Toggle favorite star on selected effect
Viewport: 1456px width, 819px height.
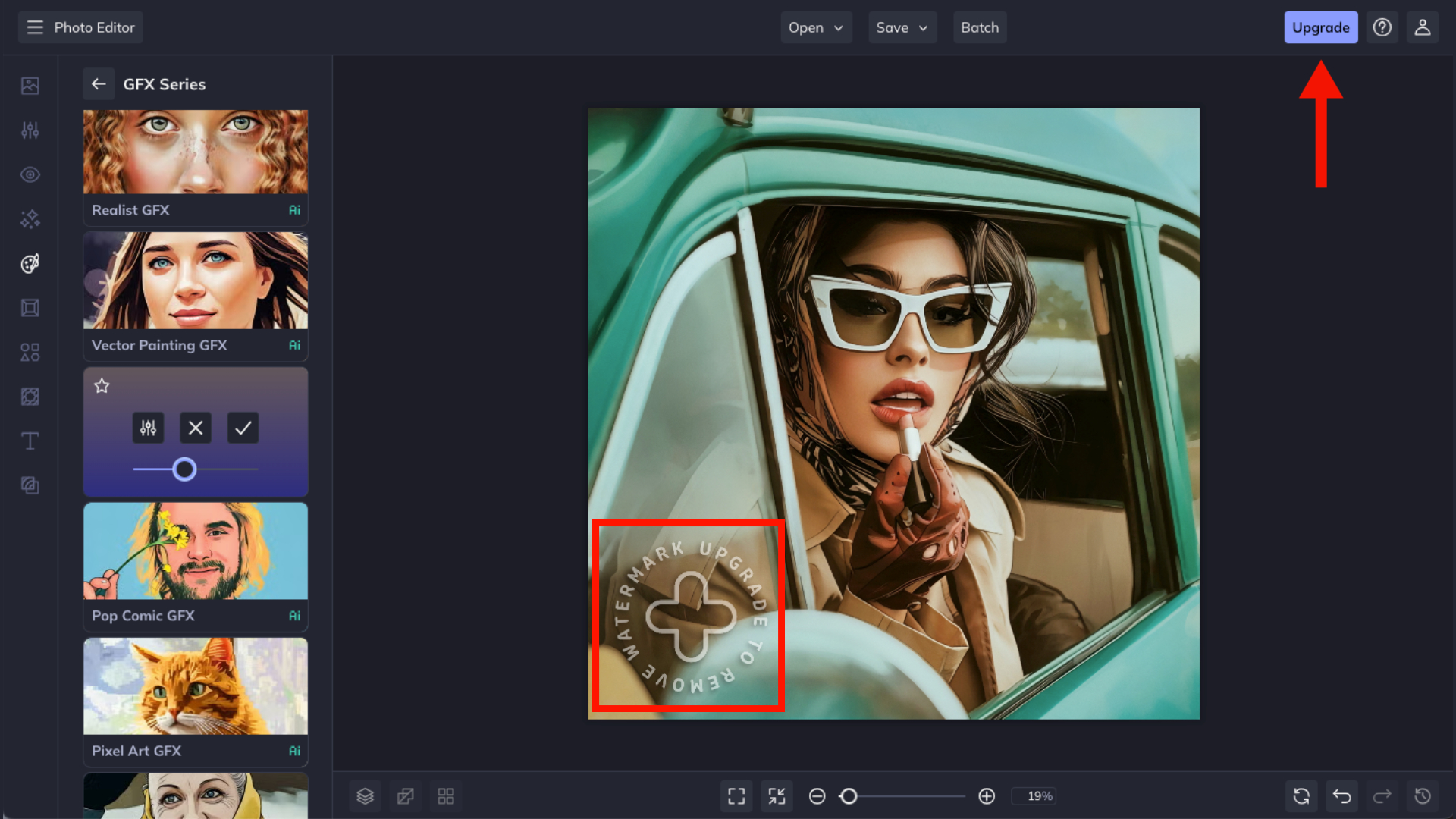click(102, 386)
